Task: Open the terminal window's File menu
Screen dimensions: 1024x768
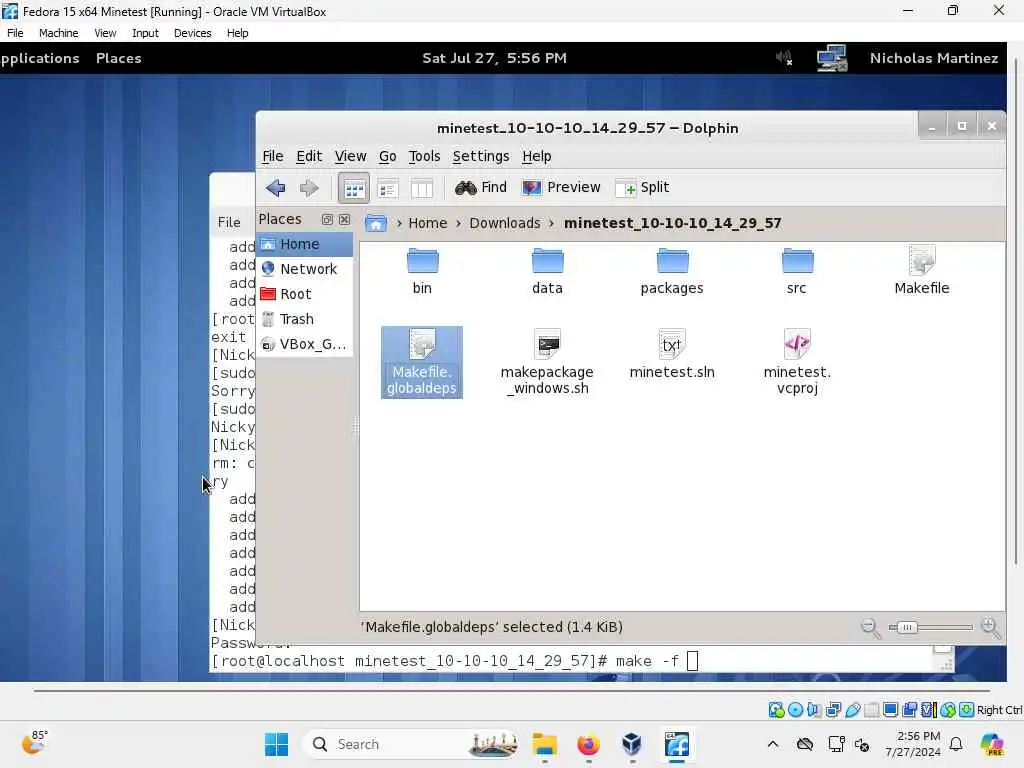Action: coord(229,222)
